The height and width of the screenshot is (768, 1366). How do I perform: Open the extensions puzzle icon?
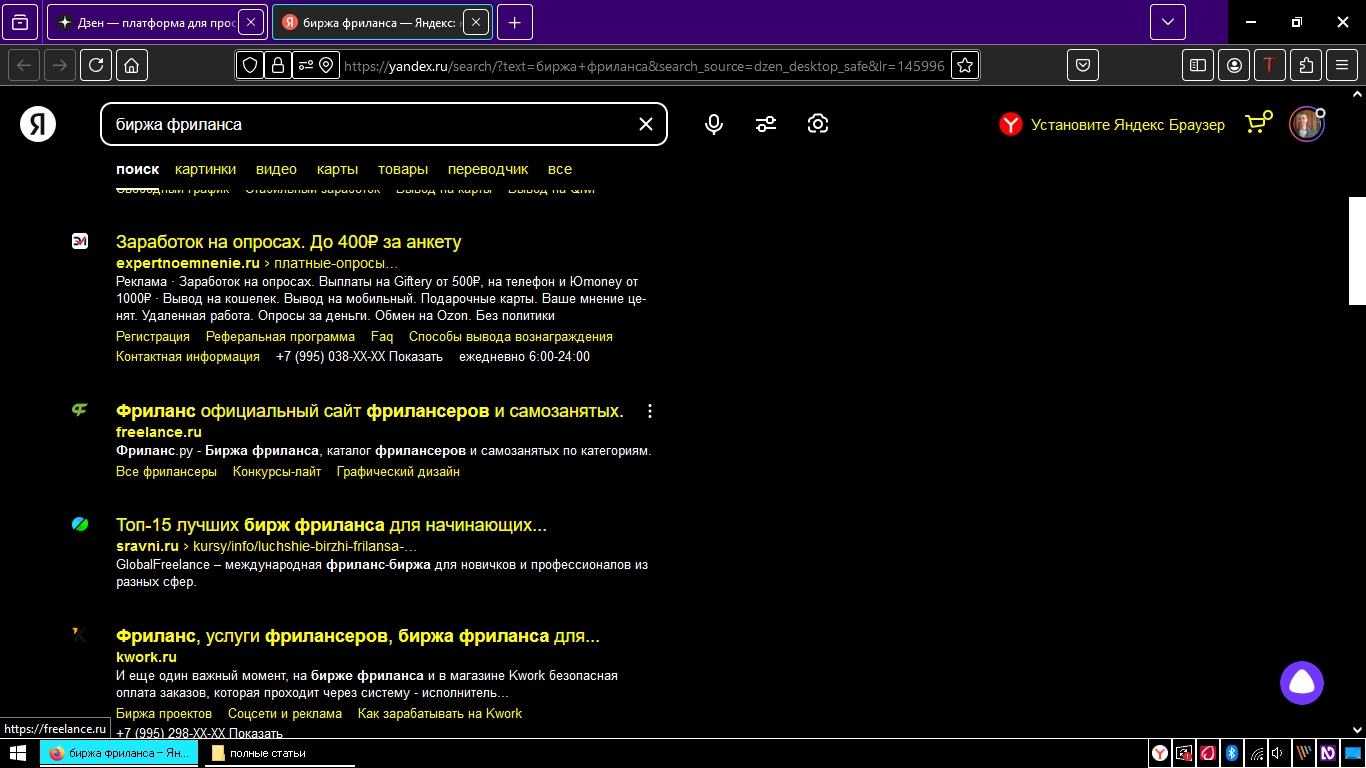1306,65
